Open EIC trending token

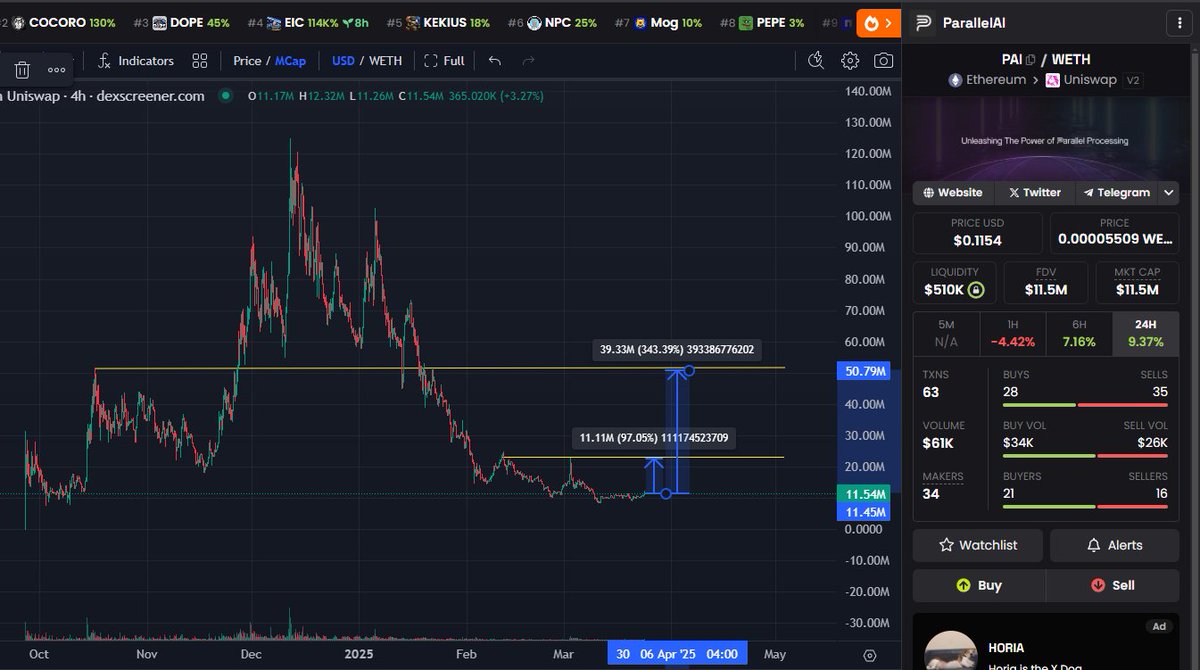(x=308, y=22)
